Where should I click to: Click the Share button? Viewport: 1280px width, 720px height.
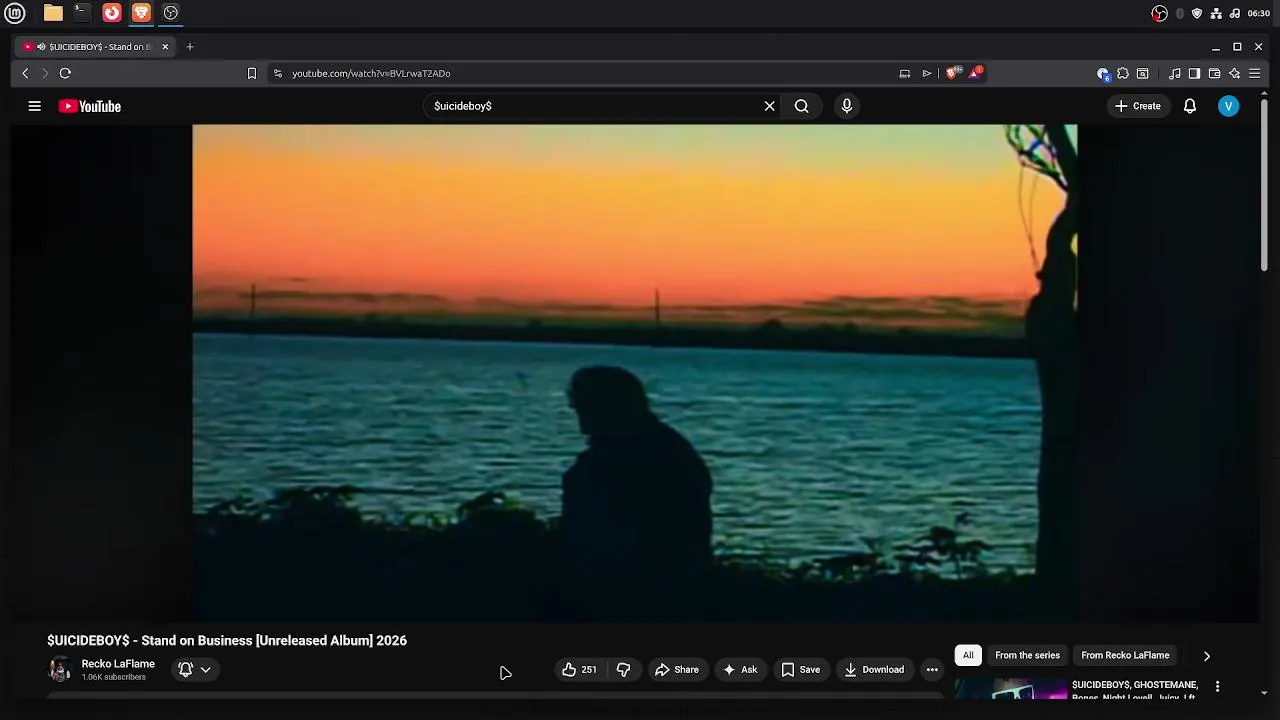tap(677, 670)
